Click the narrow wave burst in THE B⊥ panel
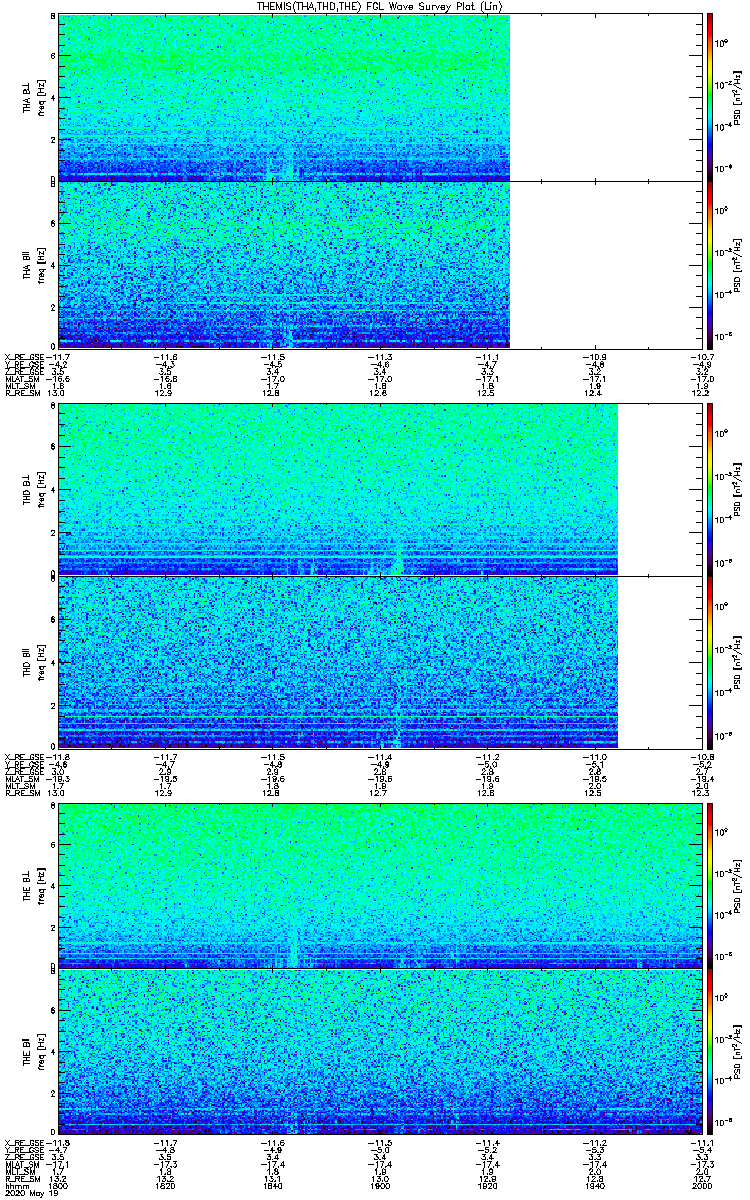 pos(294,945)
